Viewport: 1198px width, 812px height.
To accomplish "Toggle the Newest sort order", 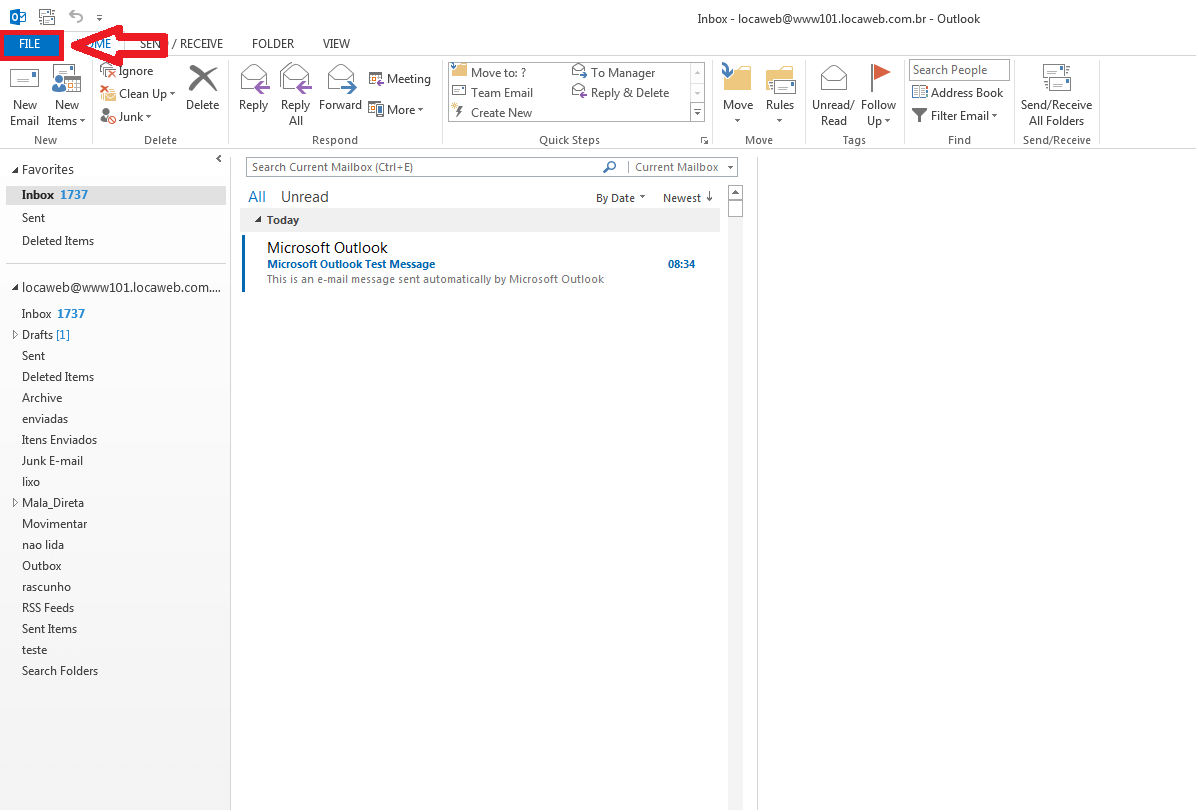I will click(x=688, y=198).
